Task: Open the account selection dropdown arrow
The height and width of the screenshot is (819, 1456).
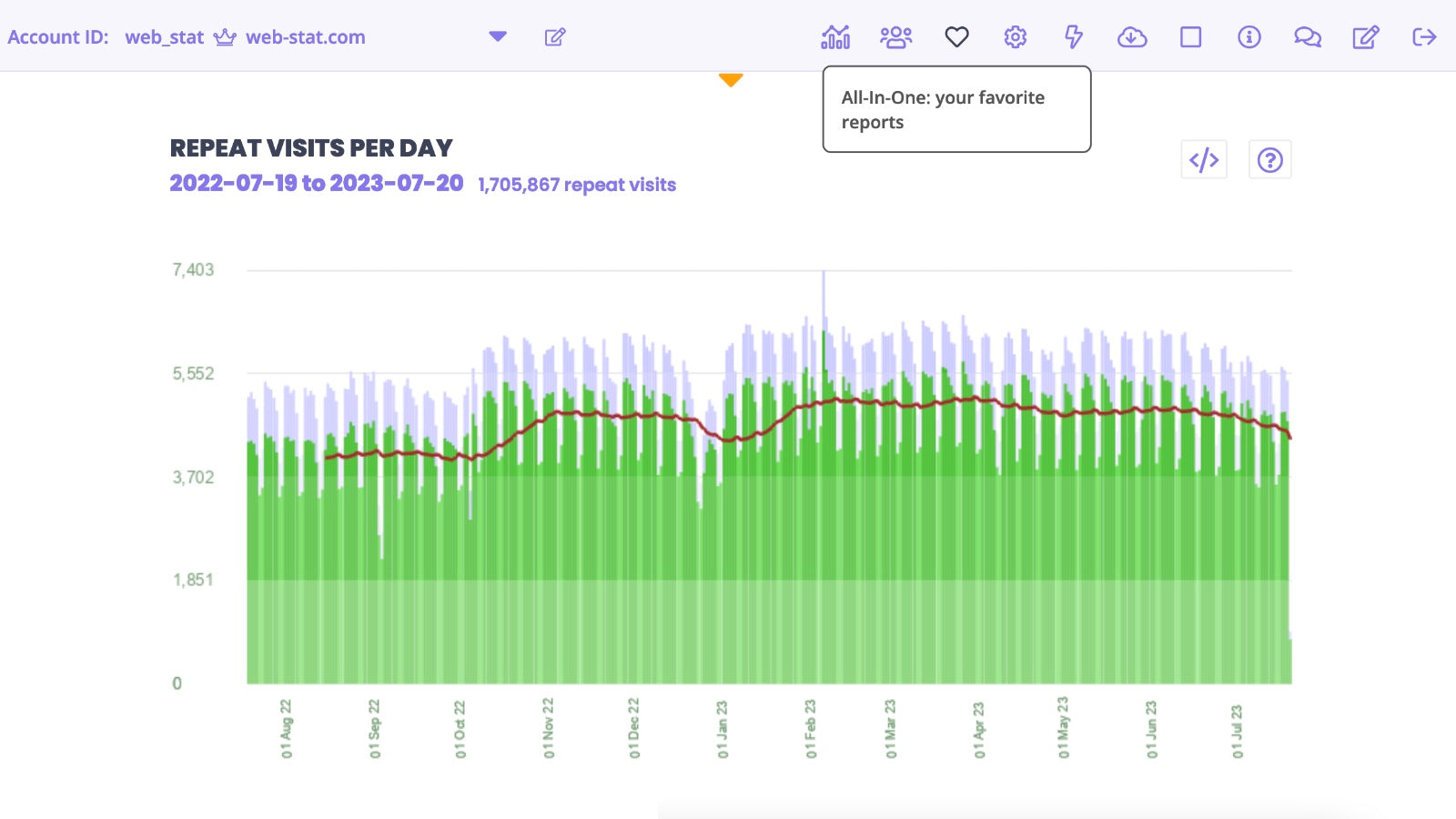Action: [497, 36]
